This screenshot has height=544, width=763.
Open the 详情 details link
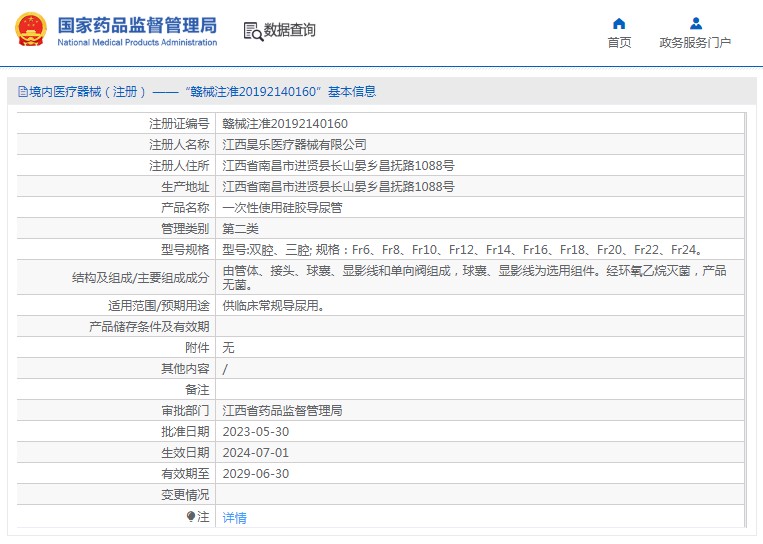[x=235, y=518]
